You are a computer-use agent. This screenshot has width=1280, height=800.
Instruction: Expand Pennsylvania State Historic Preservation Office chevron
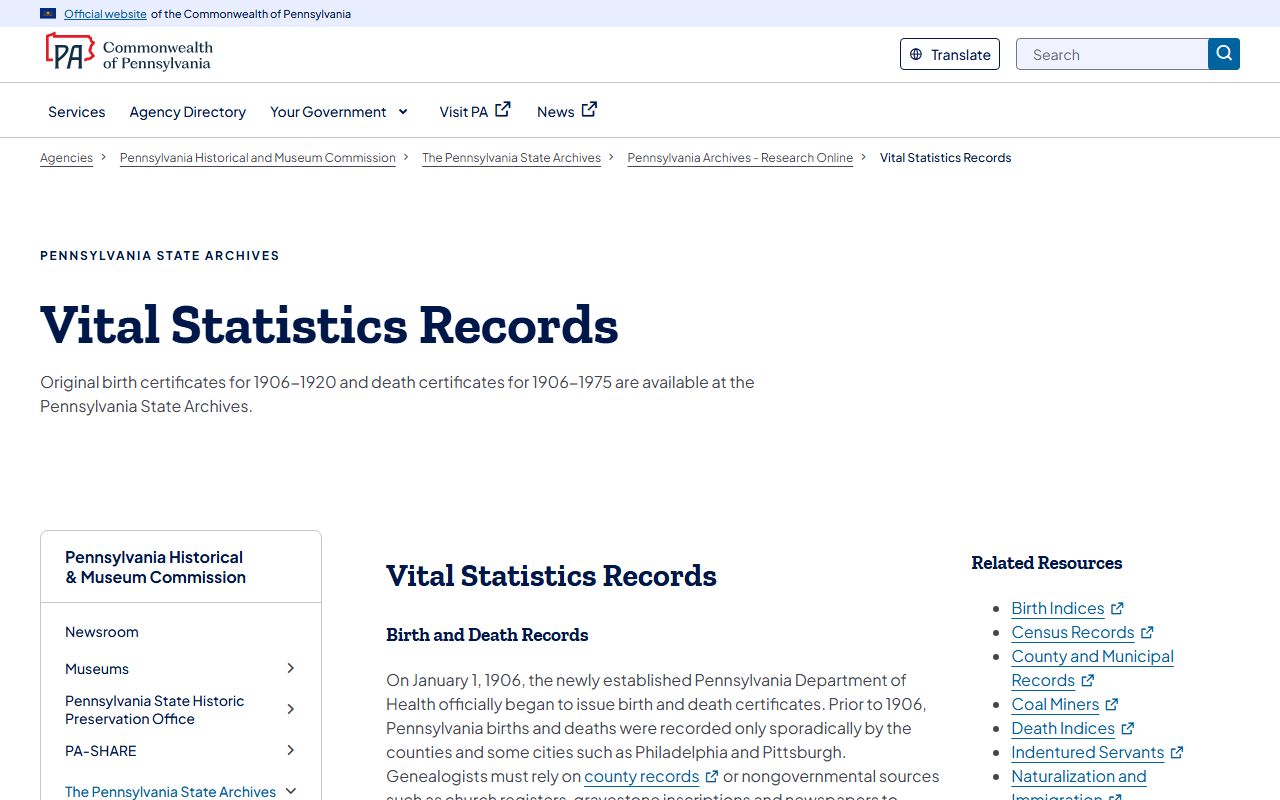291,709
